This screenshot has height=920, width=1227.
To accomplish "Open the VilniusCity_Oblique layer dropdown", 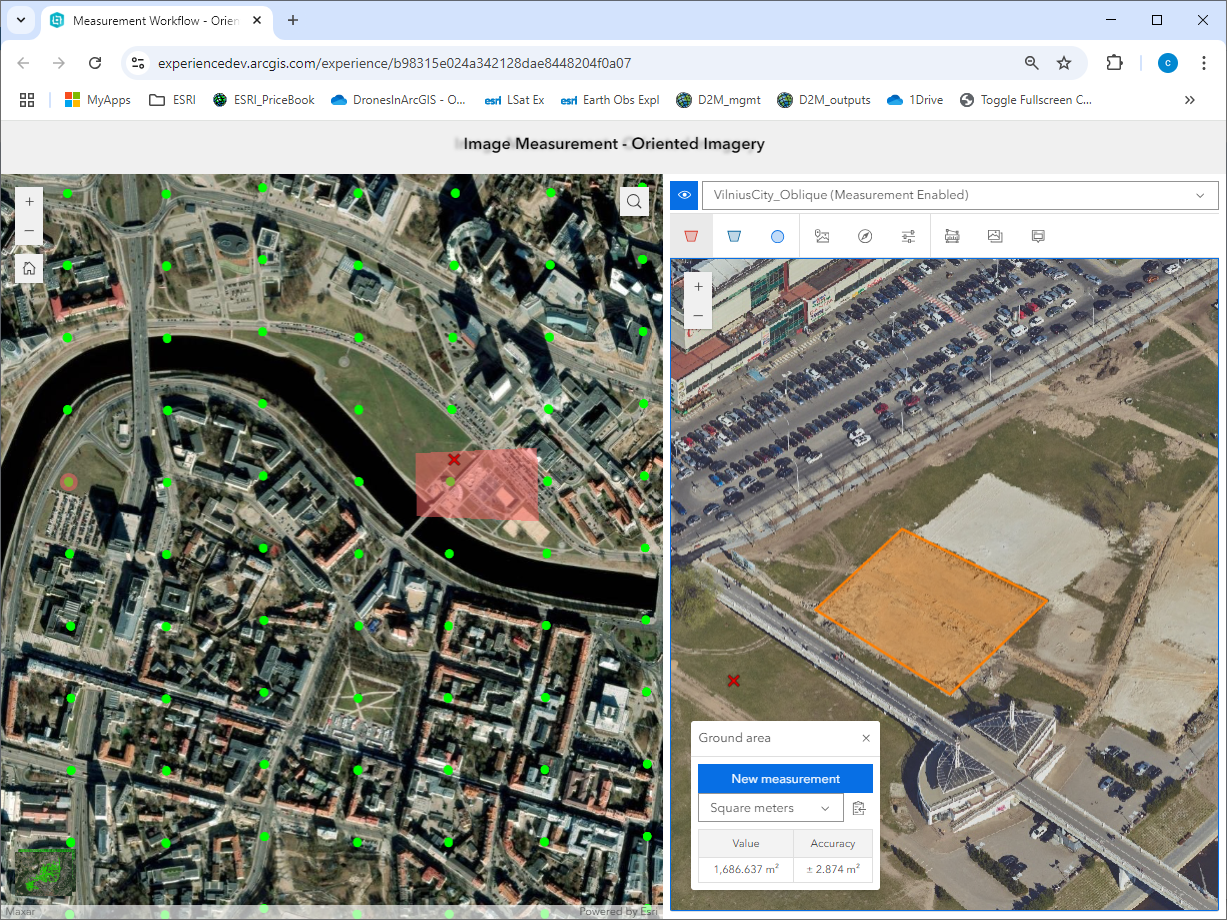I will point(960,195).
